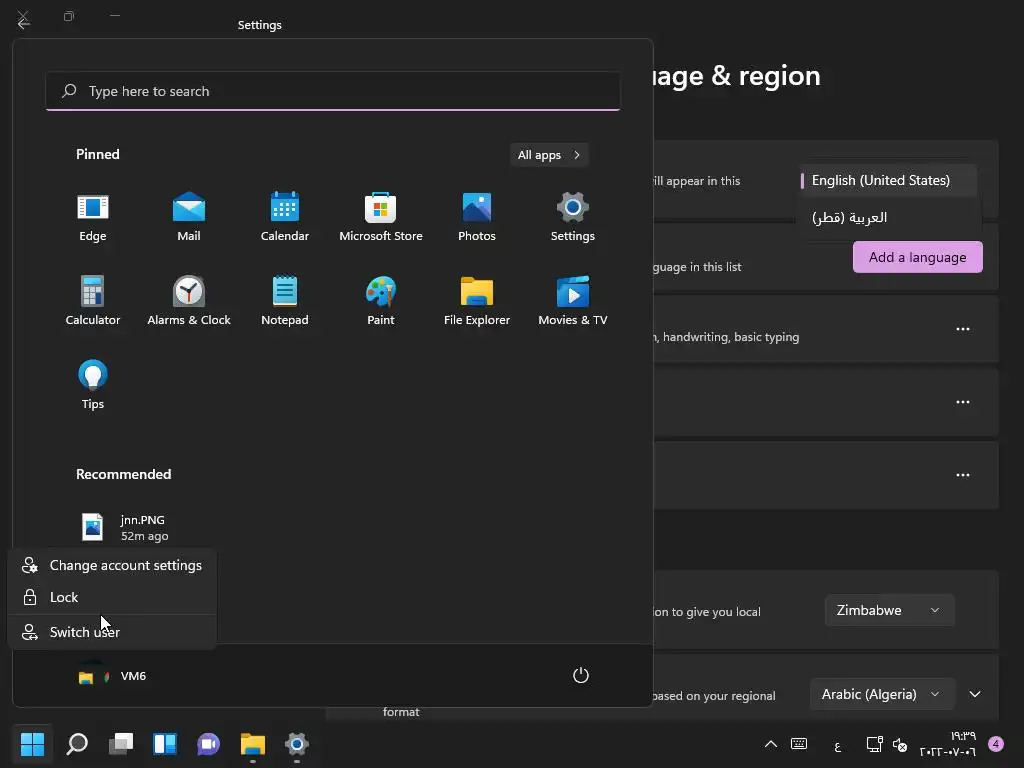Viewport: 1024px width, 768px height.
Task: Launch the Paint app
Action: [381, 301]
